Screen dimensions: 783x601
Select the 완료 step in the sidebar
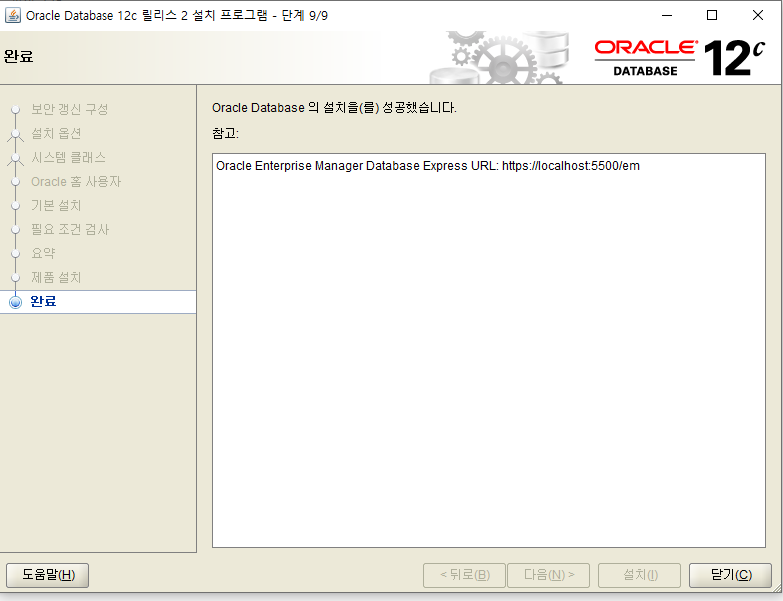(98, 301)
